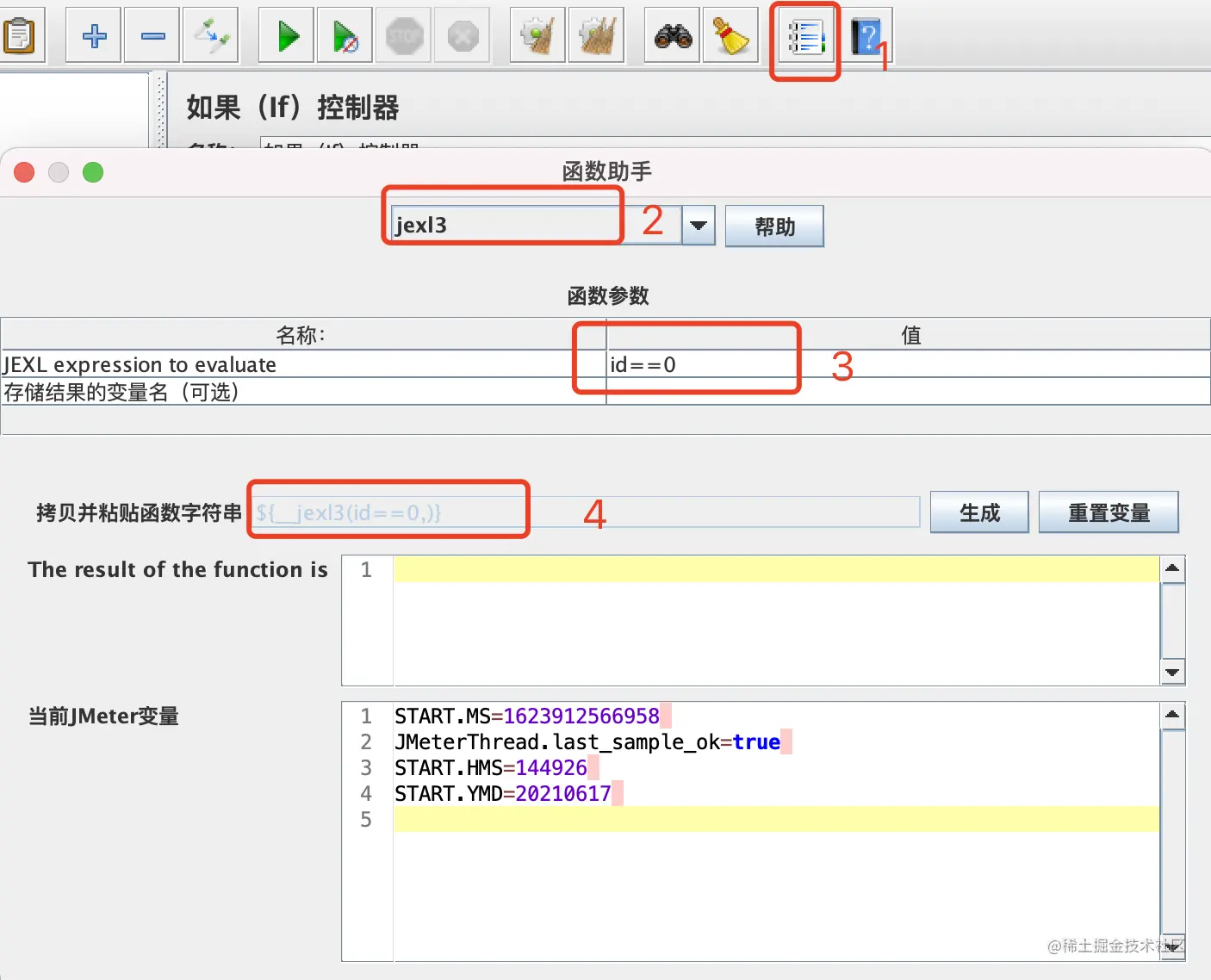The image size is (1211, 980).
Task: Click the 值 column header
Action: pyautogui.click(x=910, y=335)
